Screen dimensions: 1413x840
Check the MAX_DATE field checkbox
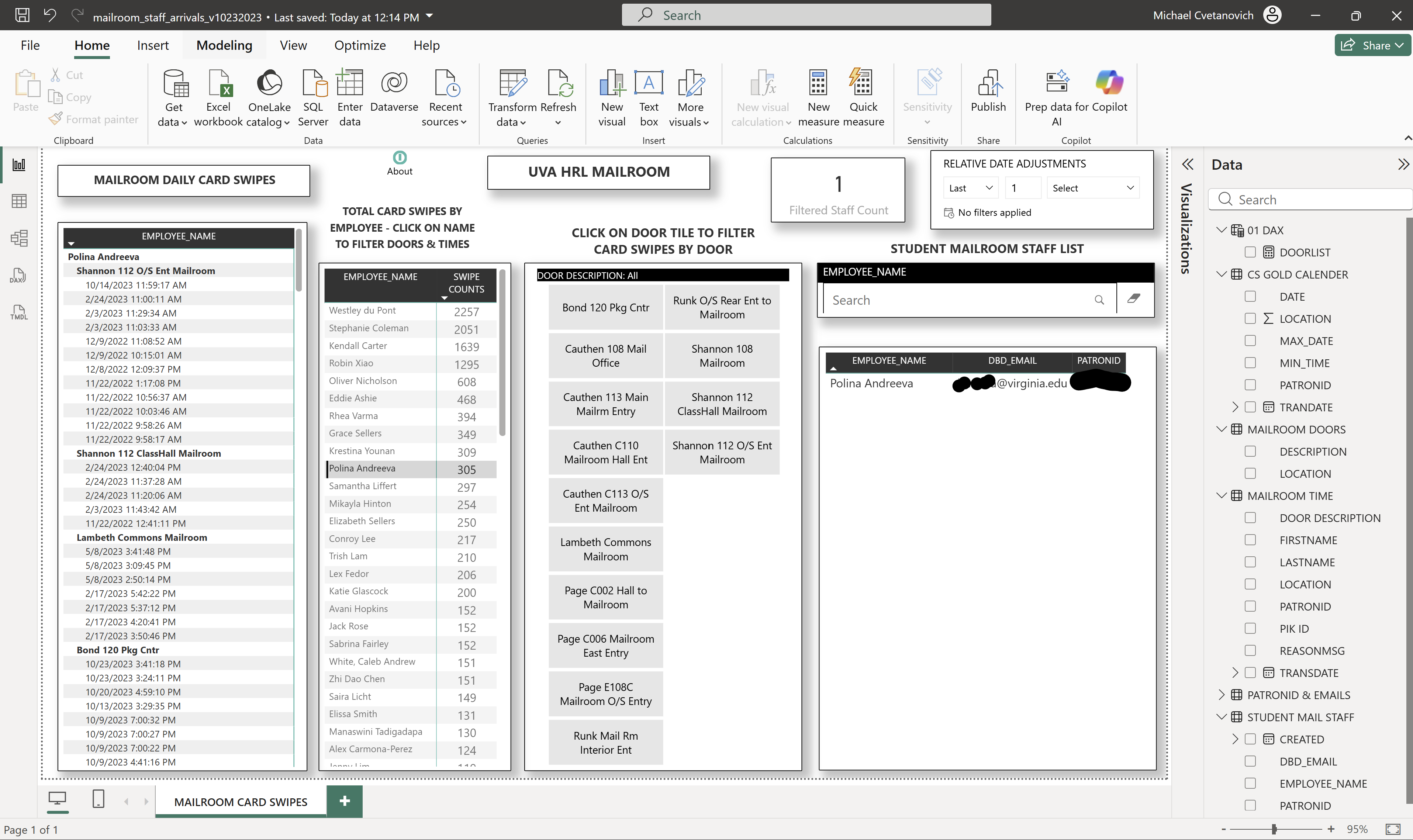(x=1251, y=340)
